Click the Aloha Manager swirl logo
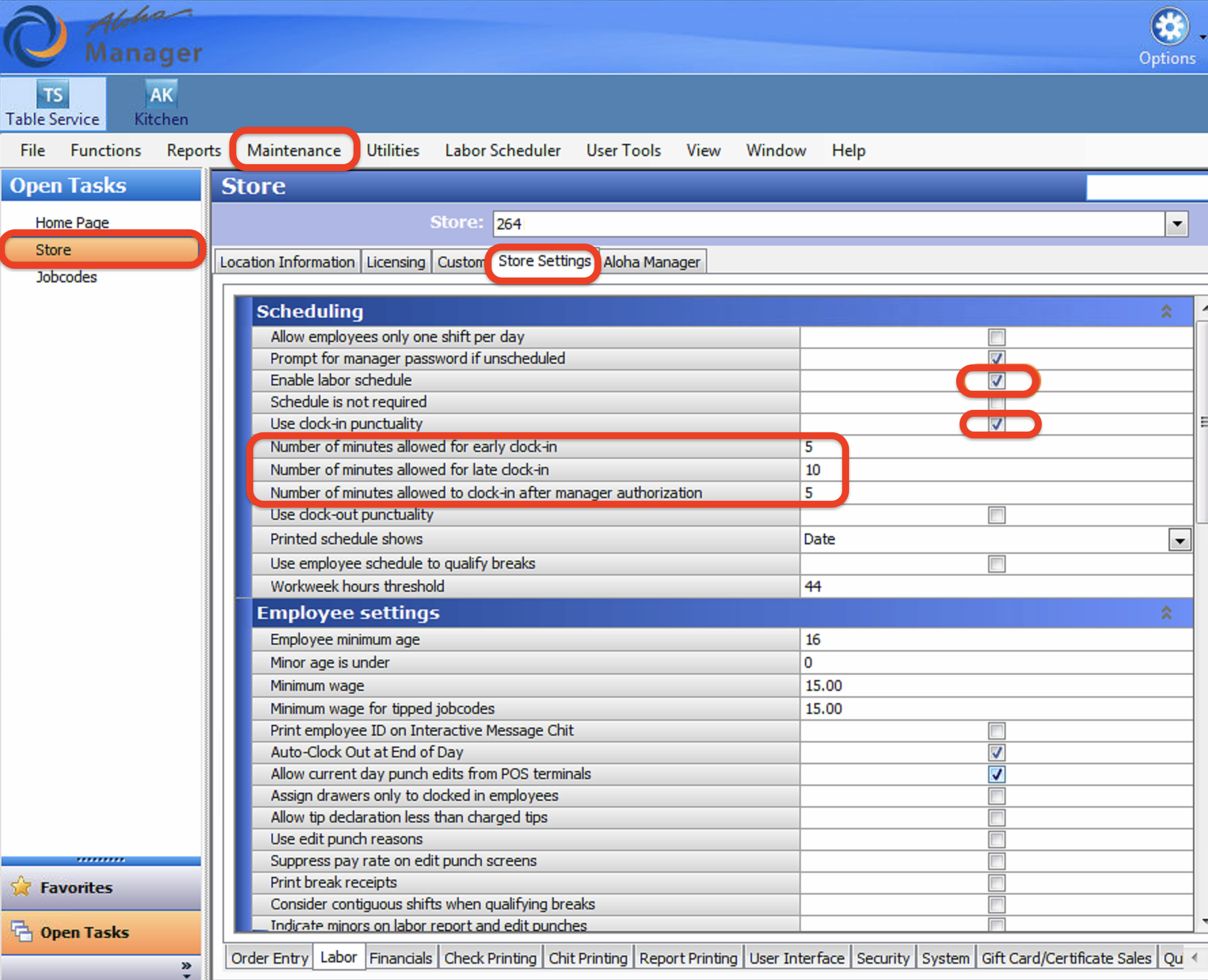Image resolution: width=1208 pixels, height=980 pixels. point(35,35)
